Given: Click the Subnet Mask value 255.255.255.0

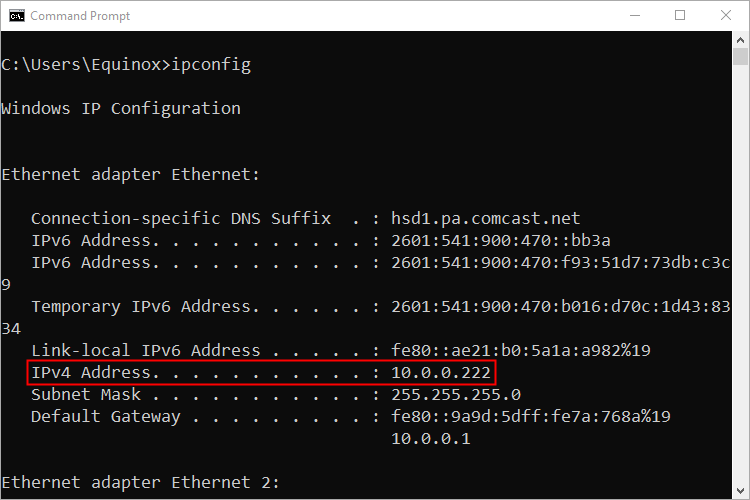Looking at the screenshot, I should [x=455, y=395].
